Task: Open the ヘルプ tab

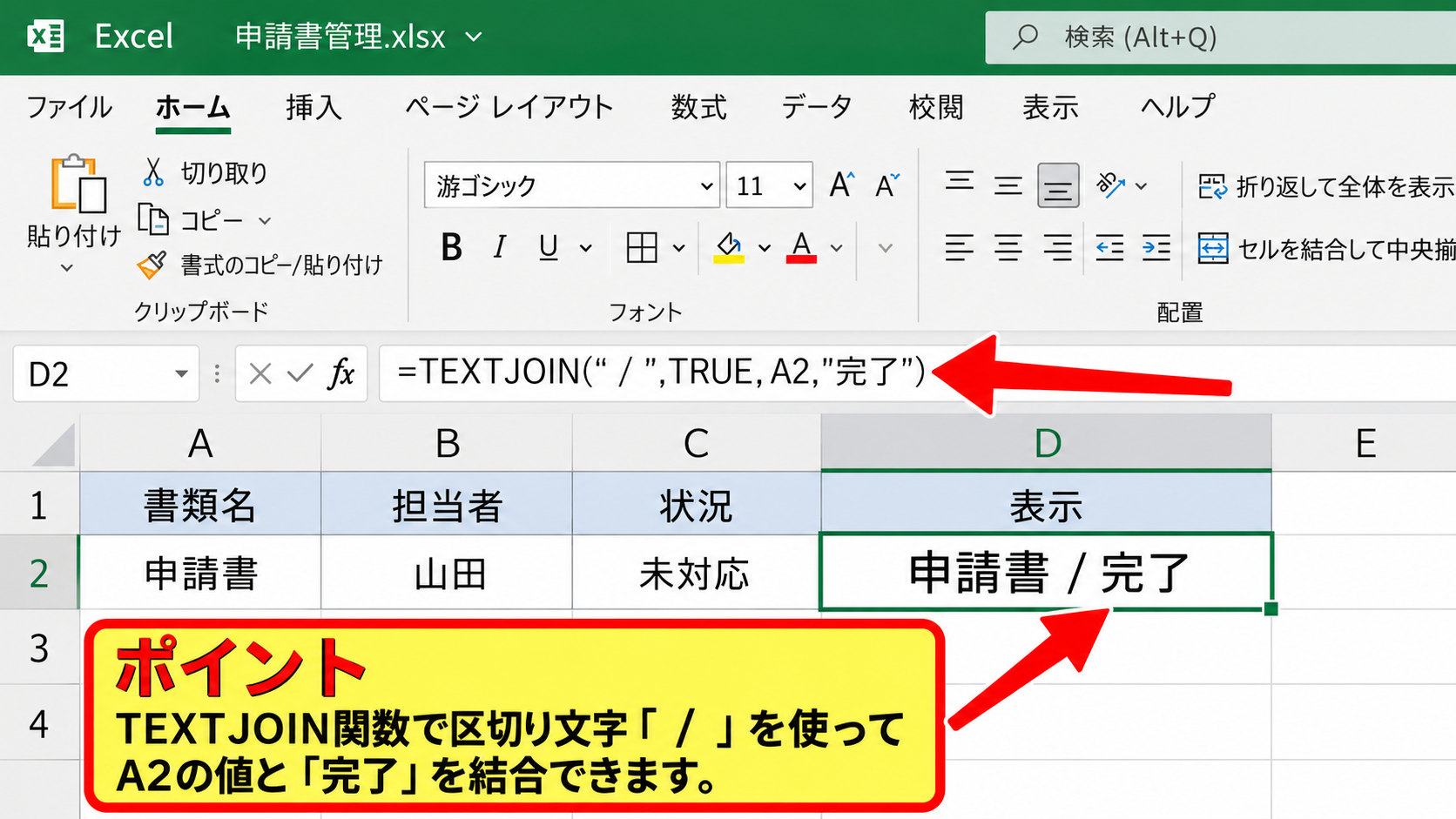Action: pos(1177,107)
